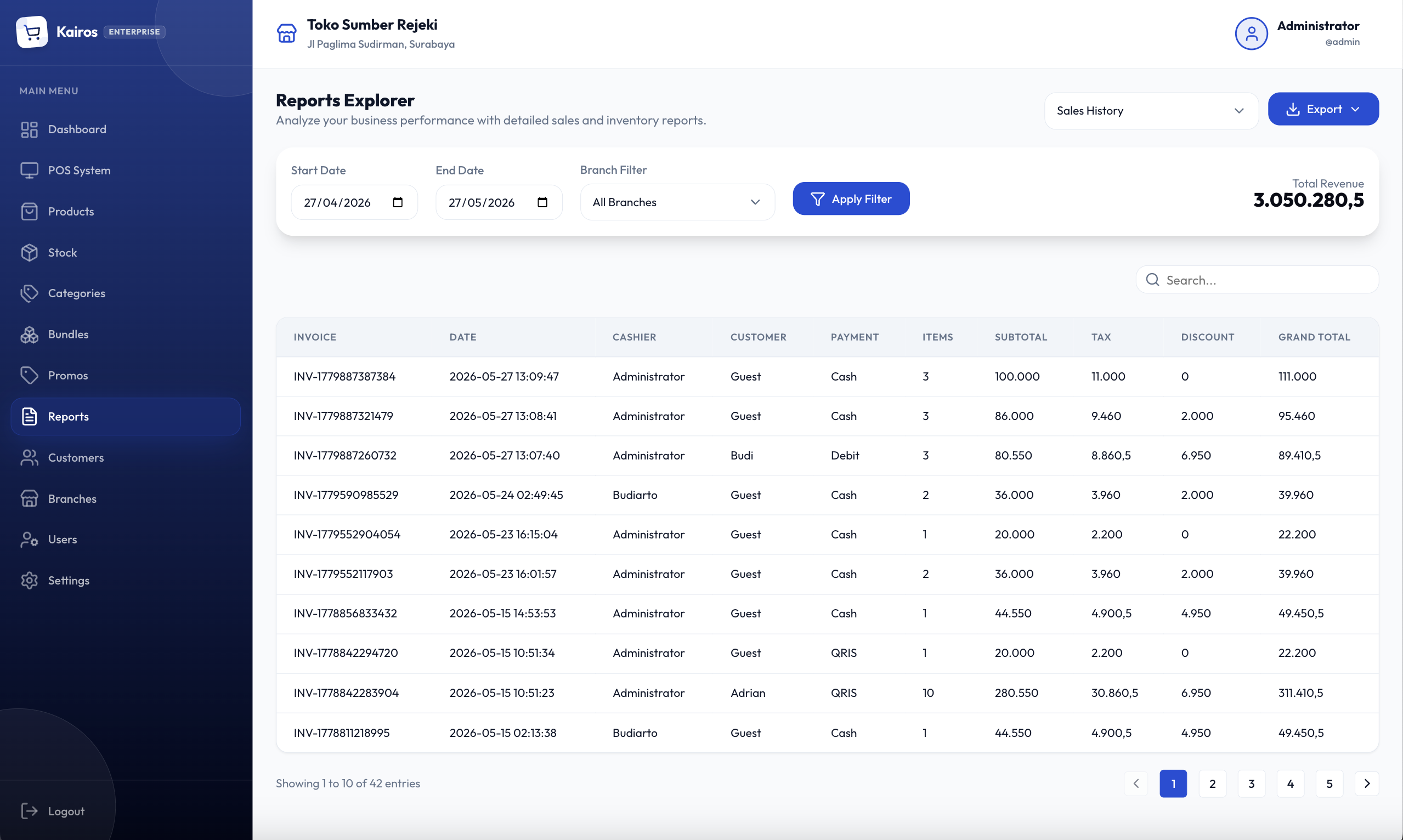Go to Users in main menu
Viewport: 1403px width, 840px height.
pos(126,540)
